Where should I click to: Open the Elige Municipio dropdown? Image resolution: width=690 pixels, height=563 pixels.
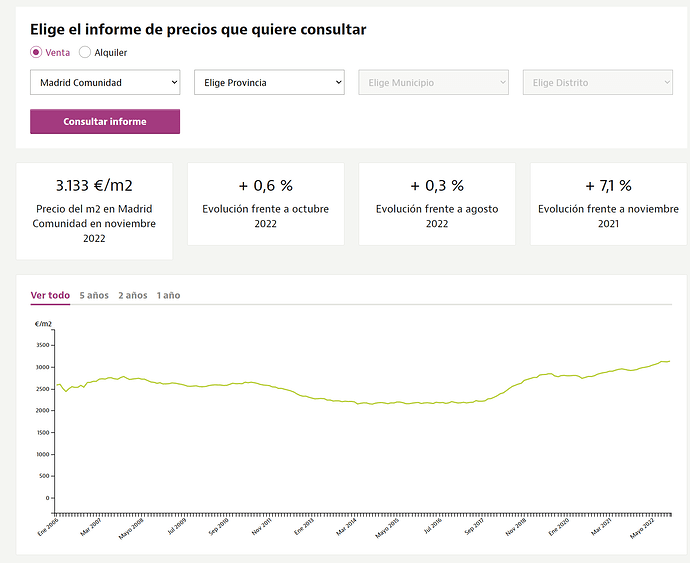(433, 82)
